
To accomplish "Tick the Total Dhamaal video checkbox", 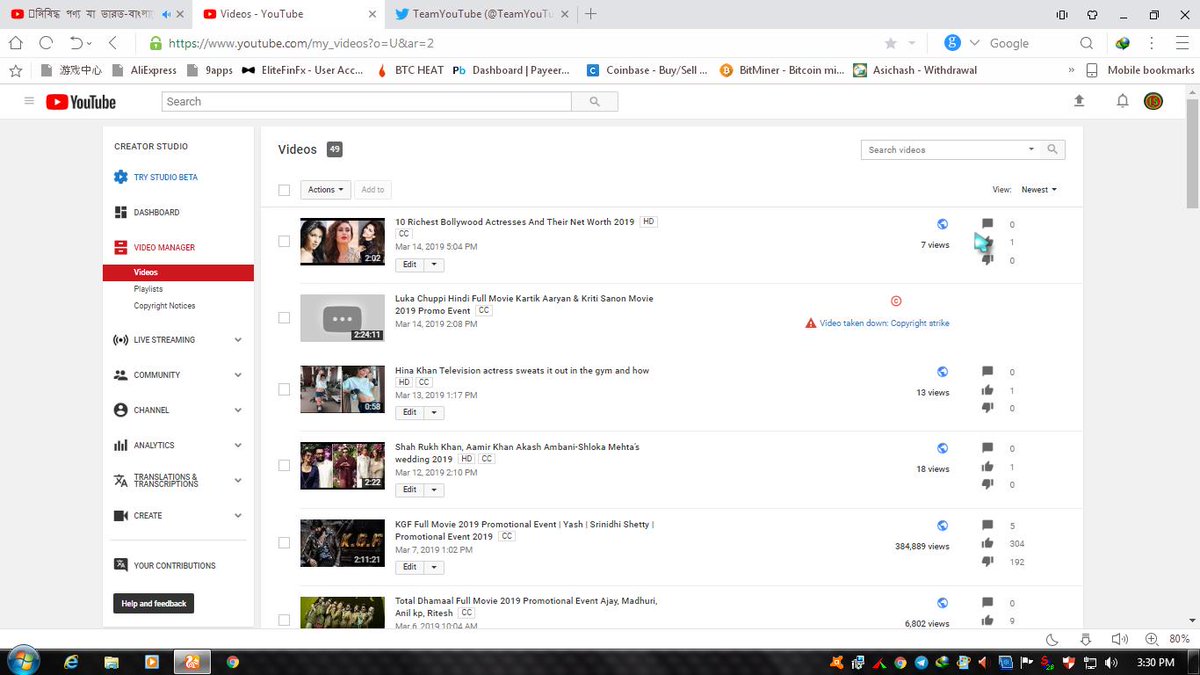I will pyautogui.click(x=284, y=619).
